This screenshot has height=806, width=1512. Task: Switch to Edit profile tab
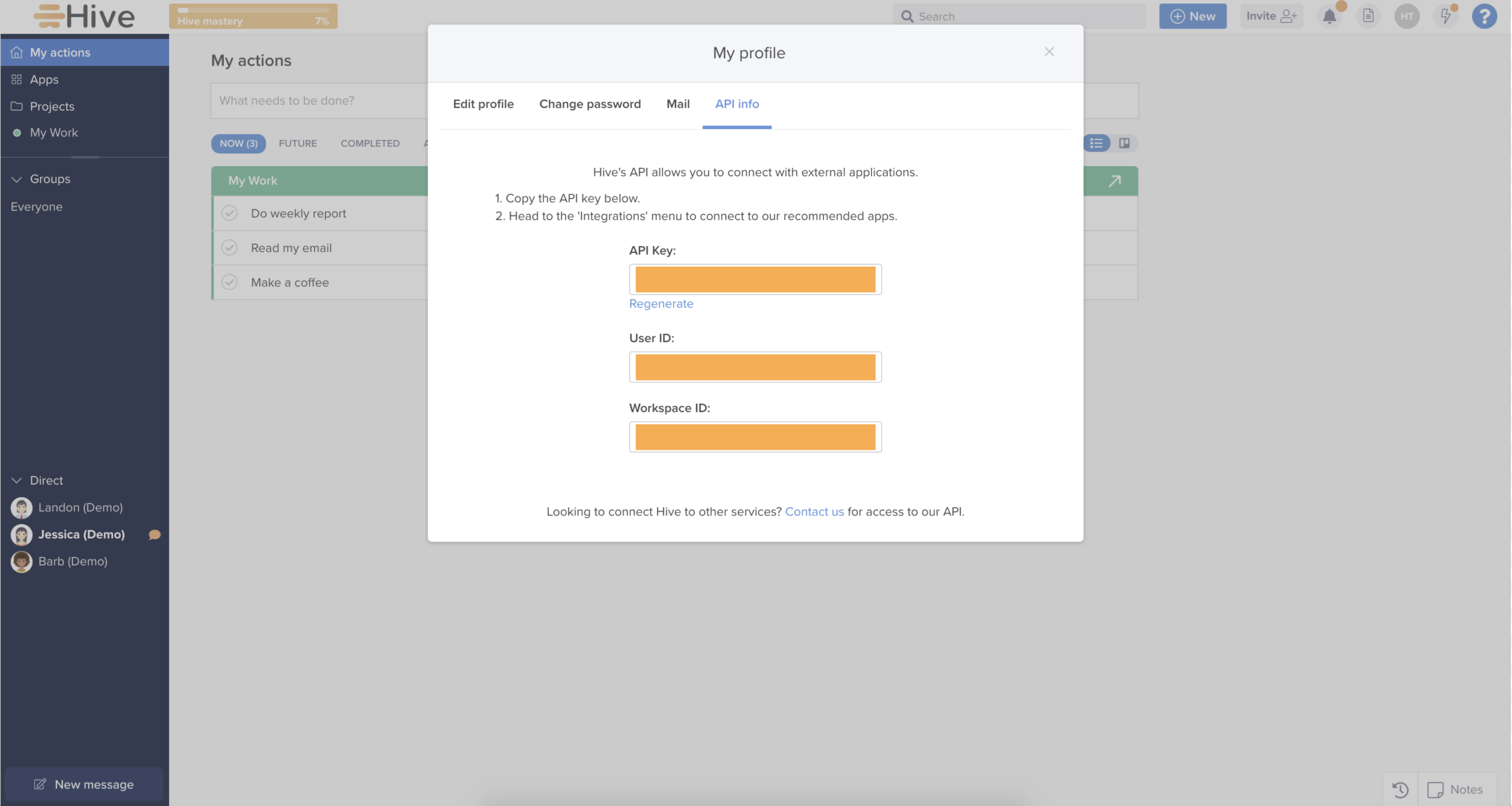coord(483,104)
